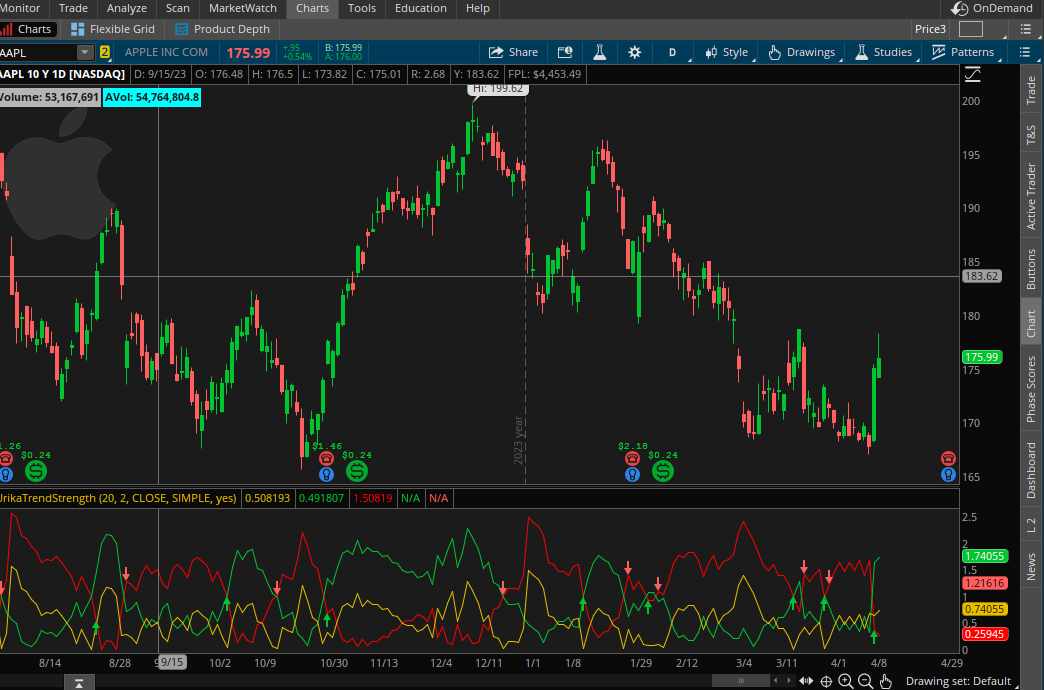
Task: Click the Hi: 199.62 price bubble
Action: point(498,90)
